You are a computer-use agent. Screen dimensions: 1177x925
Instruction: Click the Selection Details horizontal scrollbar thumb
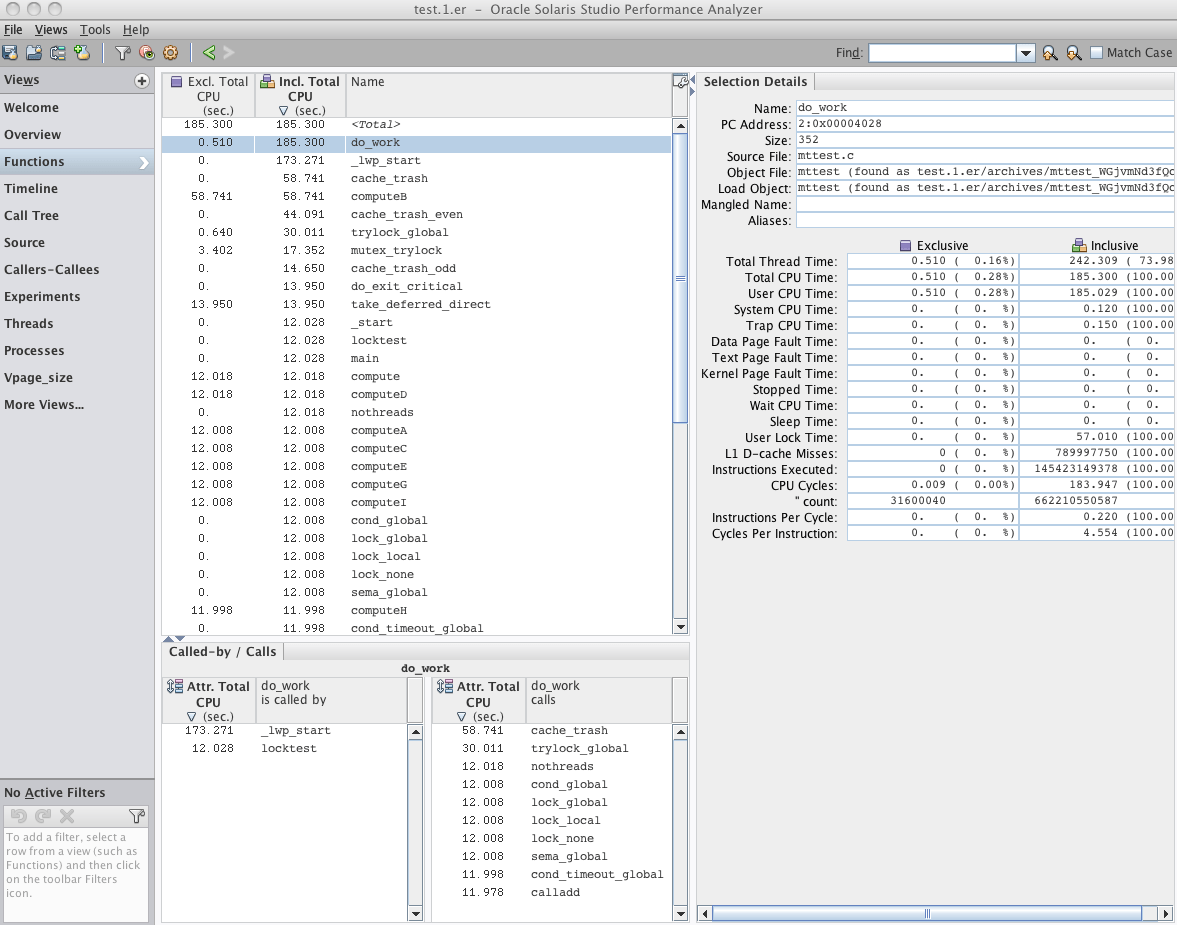(927, 914)
